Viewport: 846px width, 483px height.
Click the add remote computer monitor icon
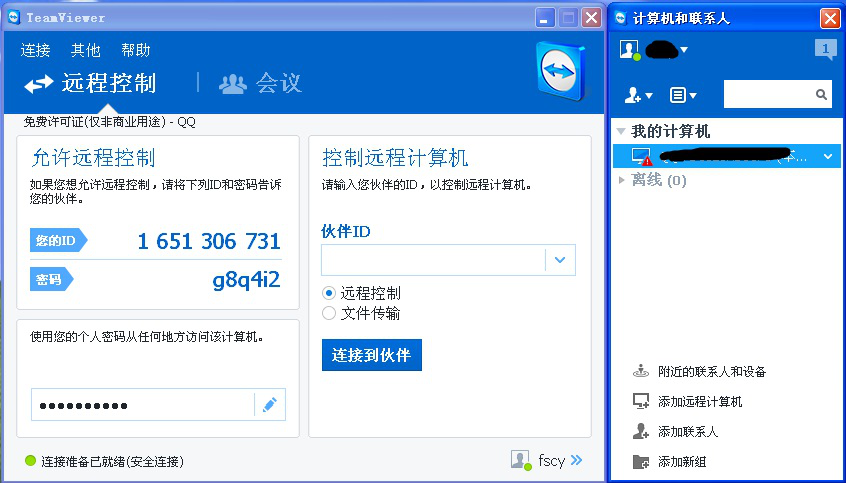coord(640,401)
